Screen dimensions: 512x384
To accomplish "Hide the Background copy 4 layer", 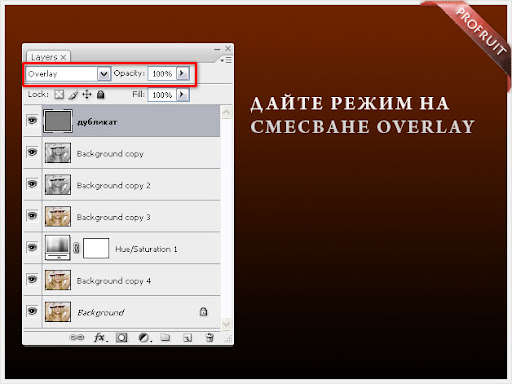I will pyautogui.click(x=32, y=279).
